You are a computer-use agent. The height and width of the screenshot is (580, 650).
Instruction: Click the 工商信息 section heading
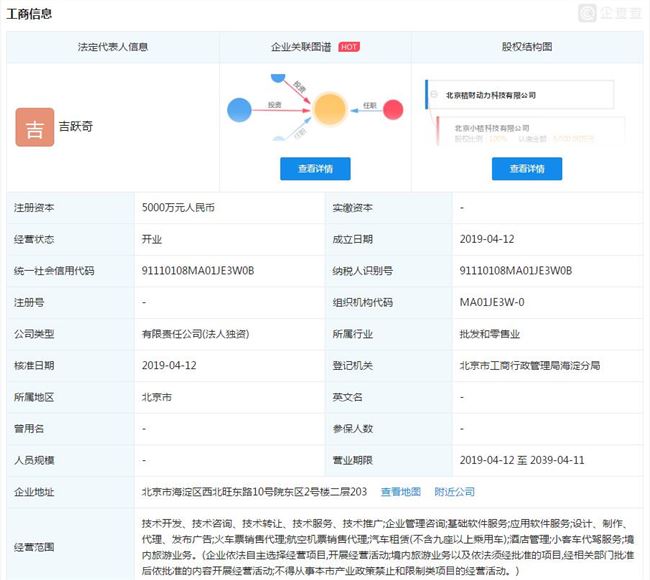[x=29, y=14]
